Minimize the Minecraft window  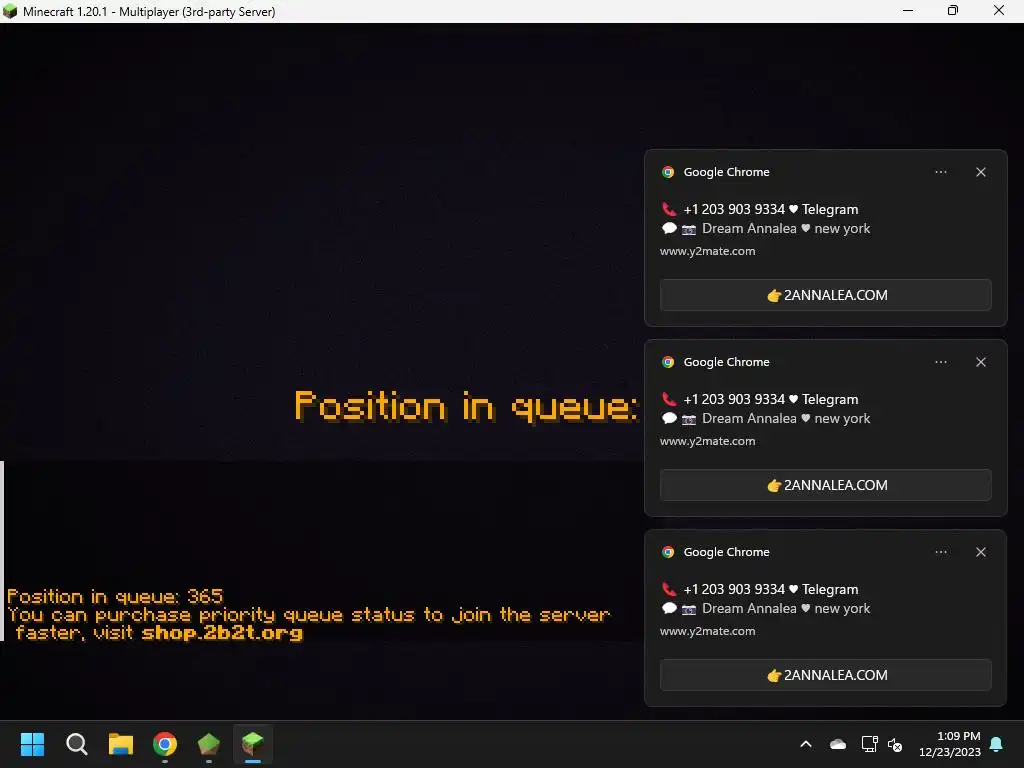(x=908, y=10)
